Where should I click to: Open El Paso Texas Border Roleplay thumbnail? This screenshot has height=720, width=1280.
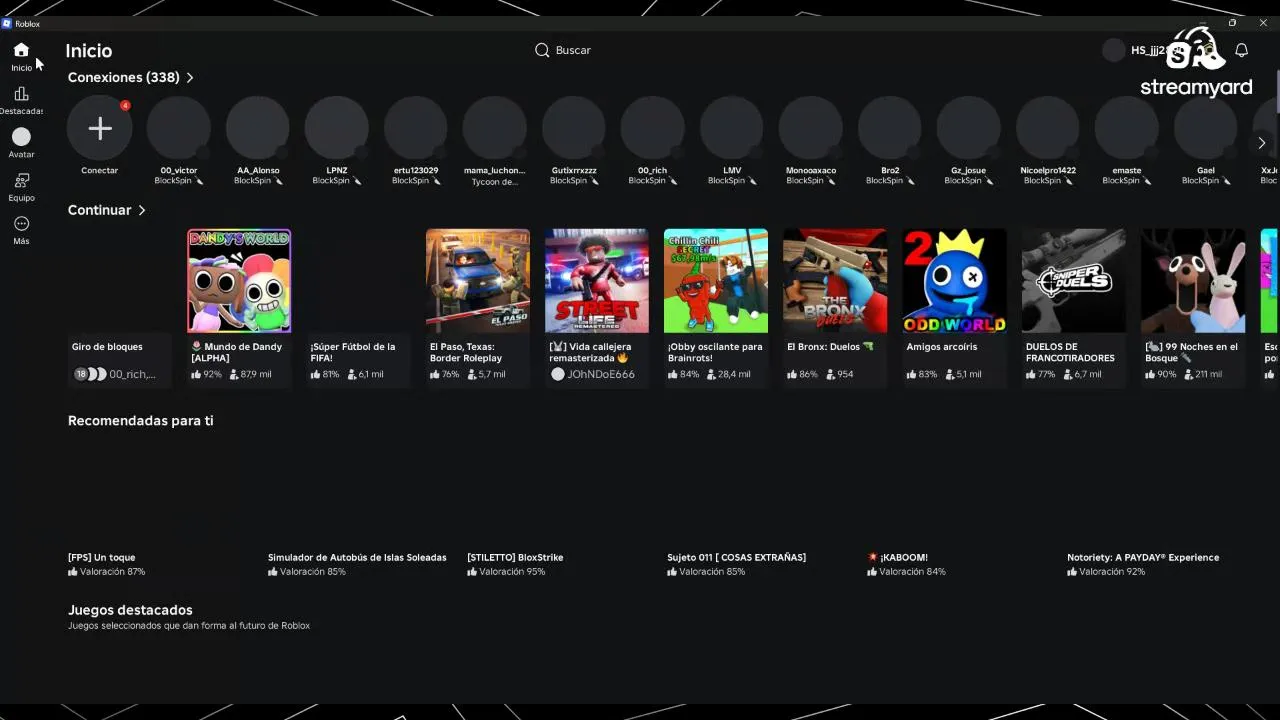[x=478, y=281]
